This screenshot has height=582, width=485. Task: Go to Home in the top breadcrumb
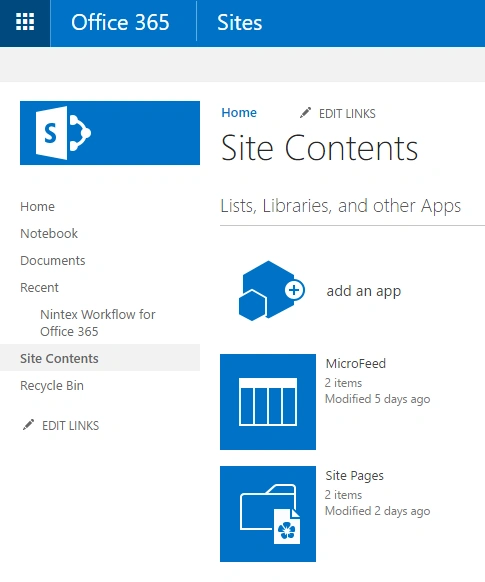[x=239, y=112]
